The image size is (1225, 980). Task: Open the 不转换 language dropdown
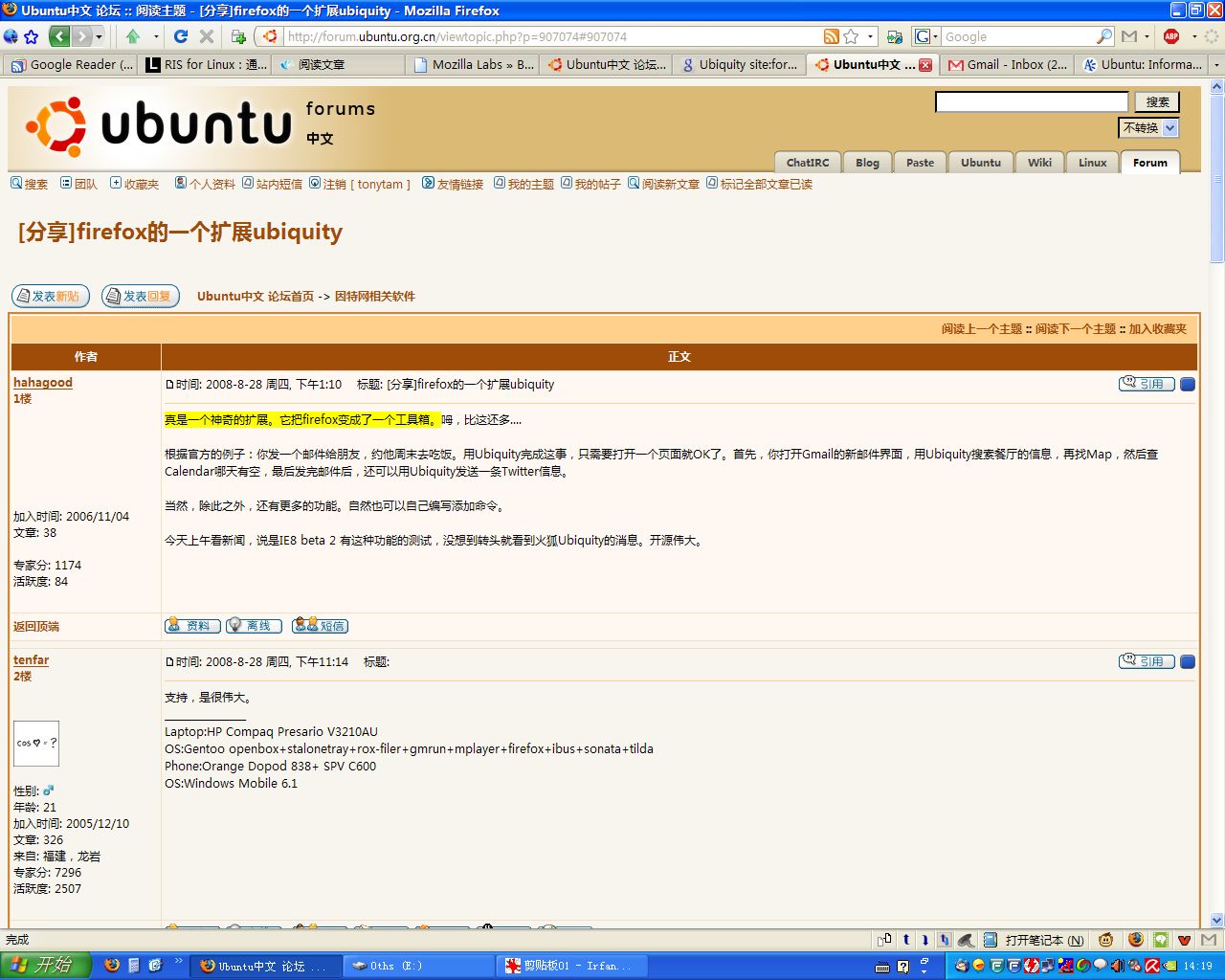(x=1147, y=127)
